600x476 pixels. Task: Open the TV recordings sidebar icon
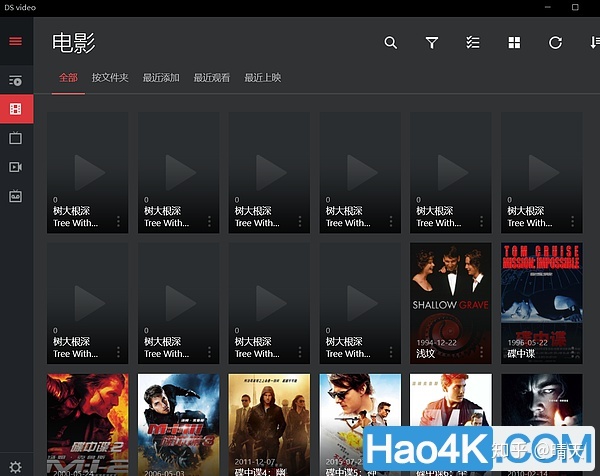click(15, 196)
